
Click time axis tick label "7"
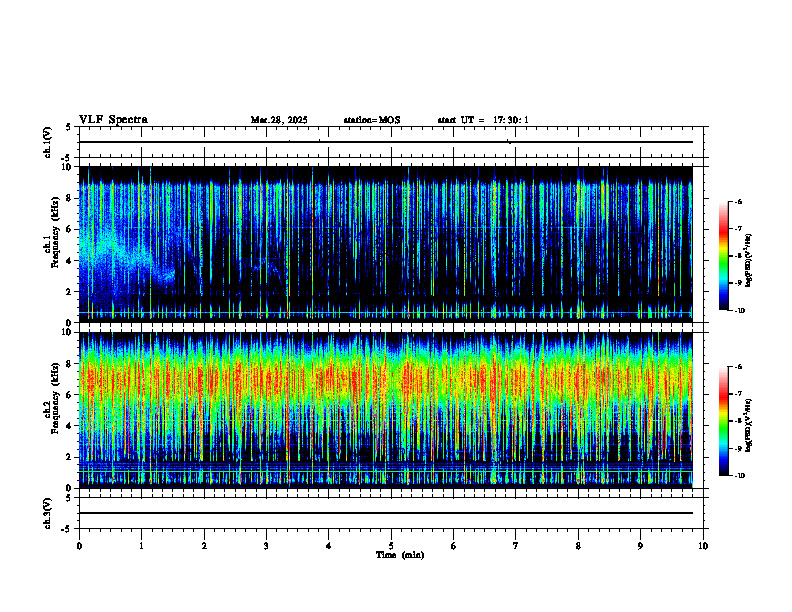(516, 546)
